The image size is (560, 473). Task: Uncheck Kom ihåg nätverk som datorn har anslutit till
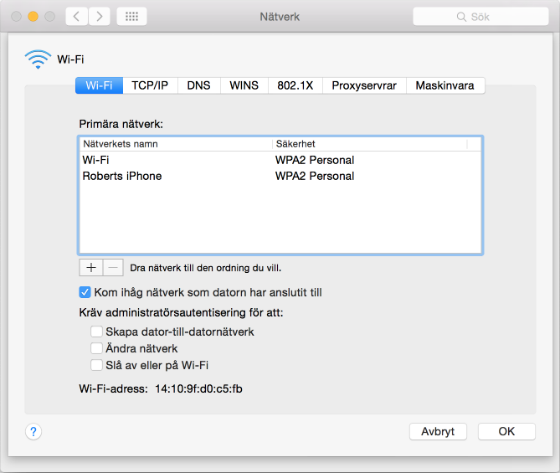tap(85, 292)
